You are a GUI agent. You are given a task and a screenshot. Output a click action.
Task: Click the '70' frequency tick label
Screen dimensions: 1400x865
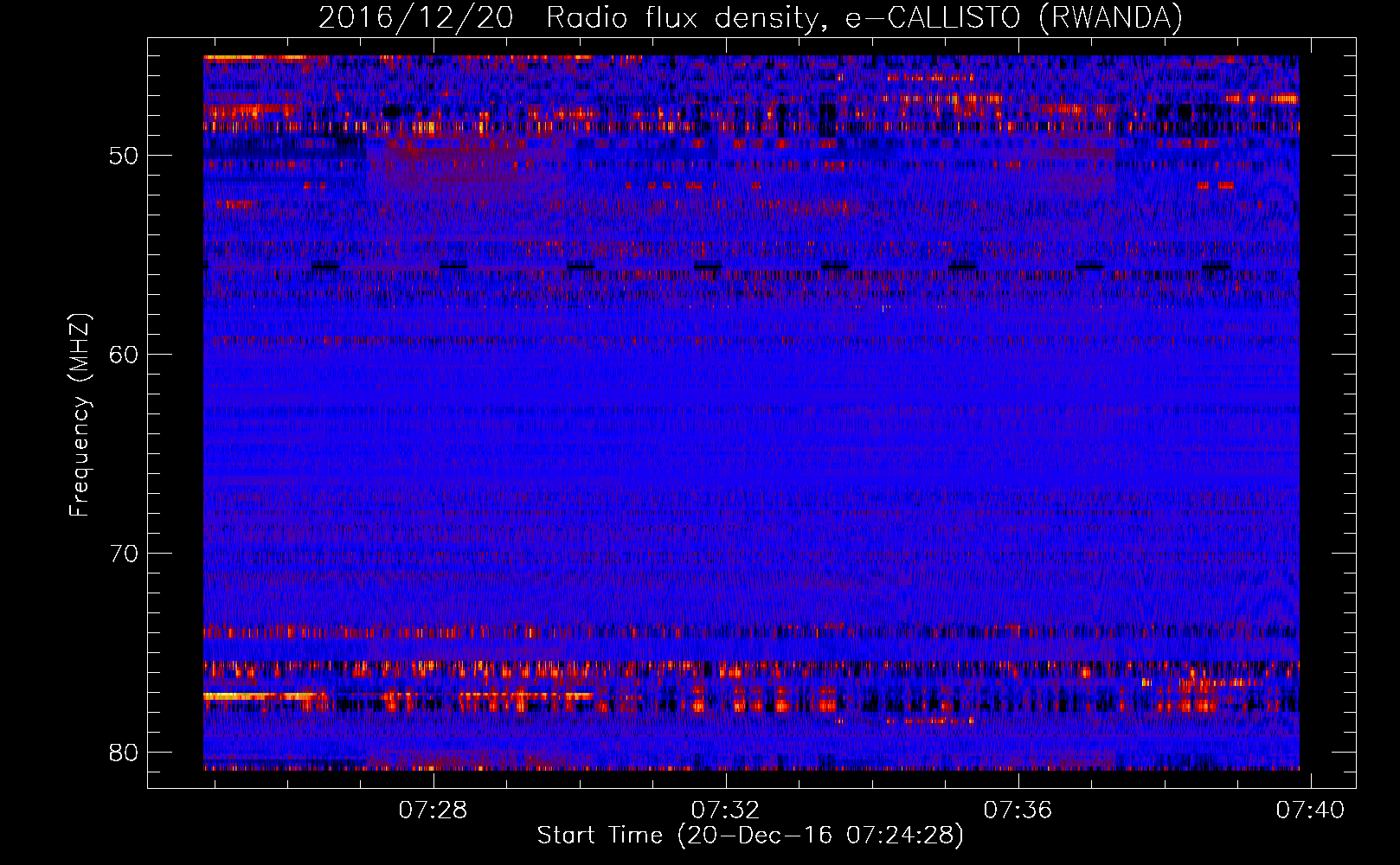124,554
